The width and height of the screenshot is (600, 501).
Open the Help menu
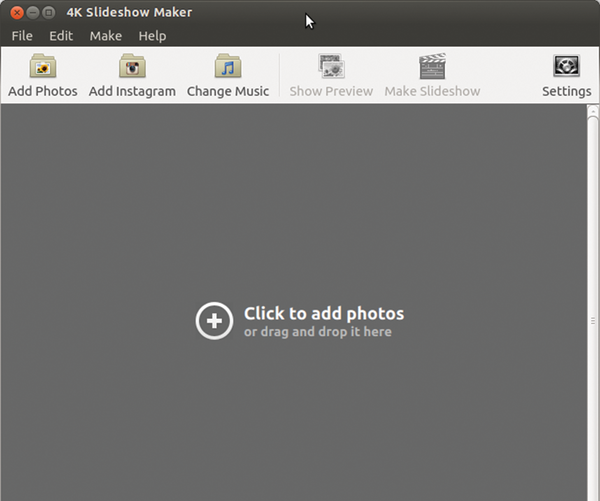coord(152,36)
